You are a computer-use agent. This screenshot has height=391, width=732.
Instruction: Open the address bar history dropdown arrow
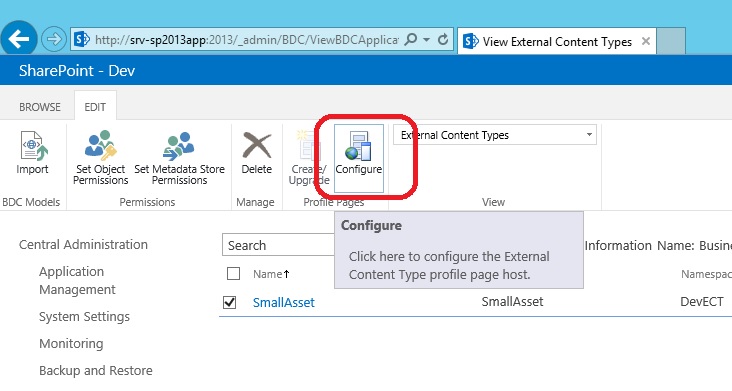tap(426, 40)
